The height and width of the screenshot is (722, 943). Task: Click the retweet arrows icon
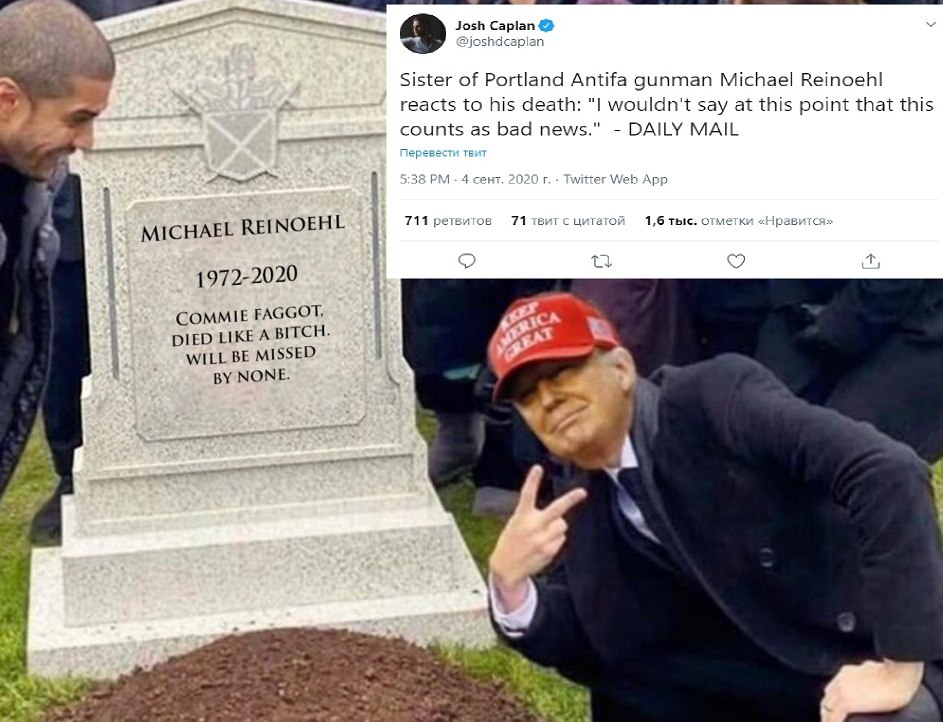[x=601, y=262]
